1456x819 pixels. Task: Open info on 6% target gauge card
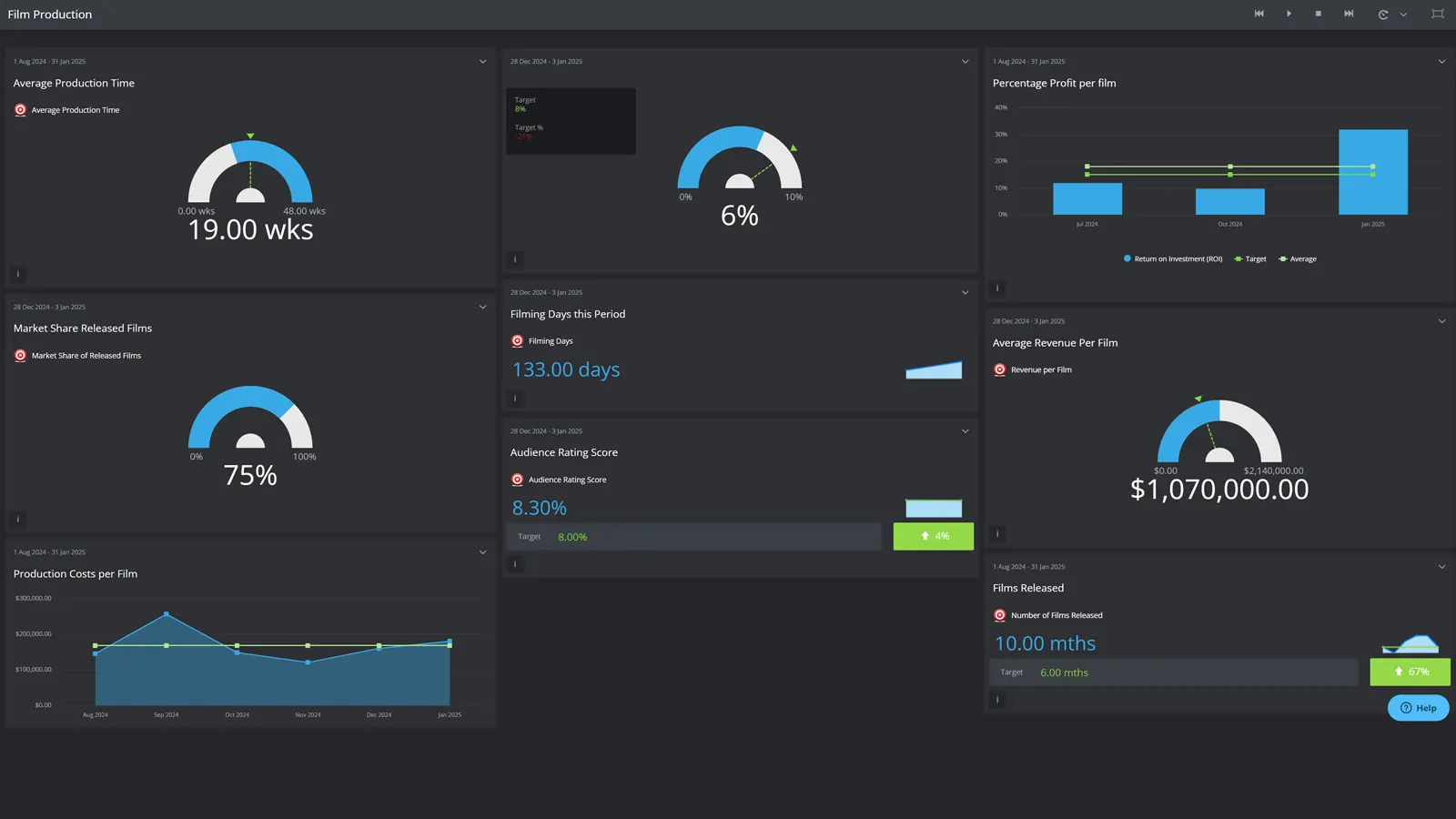515,259
